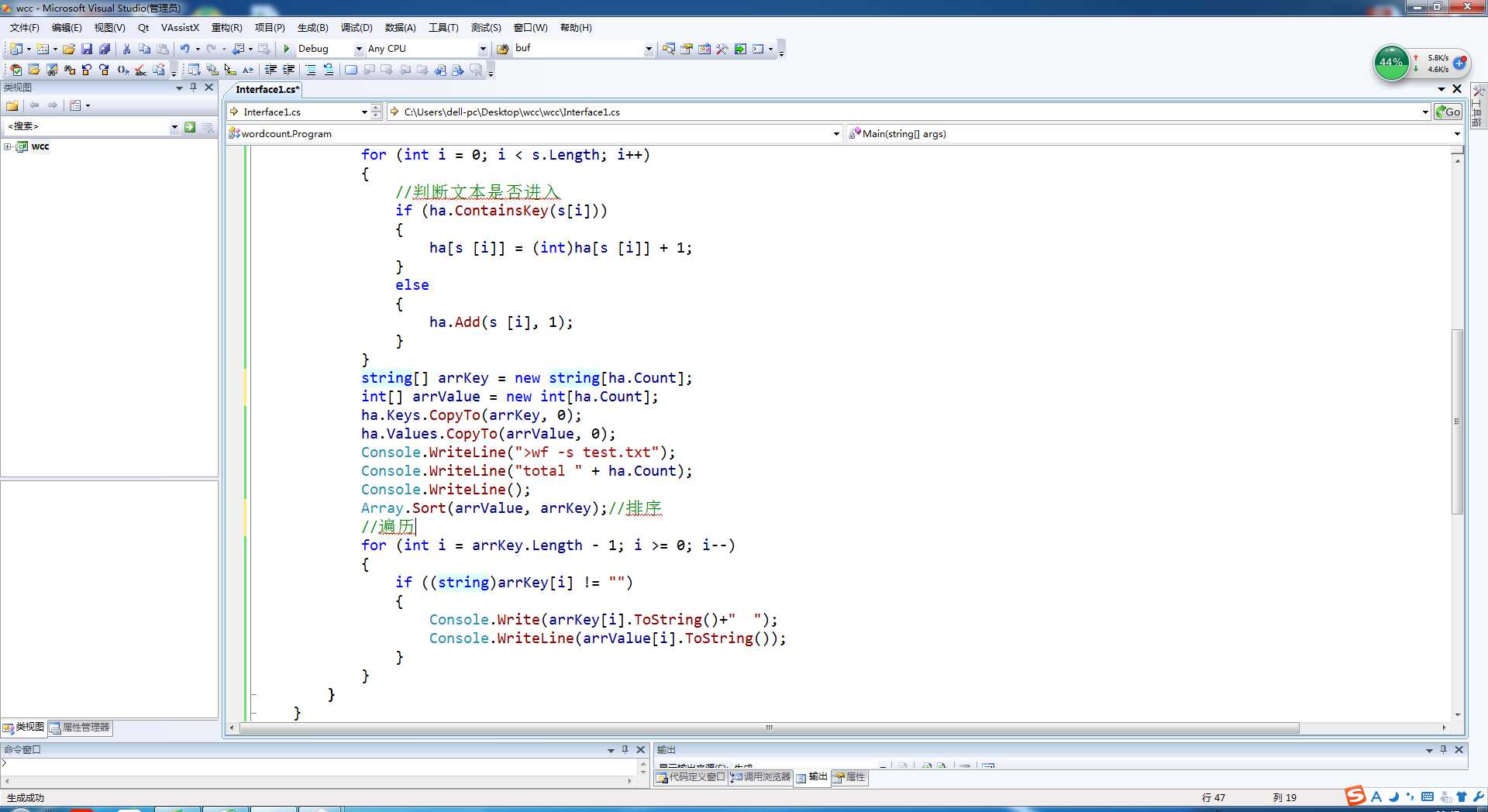Click the Save All icon

coord(105,49)
